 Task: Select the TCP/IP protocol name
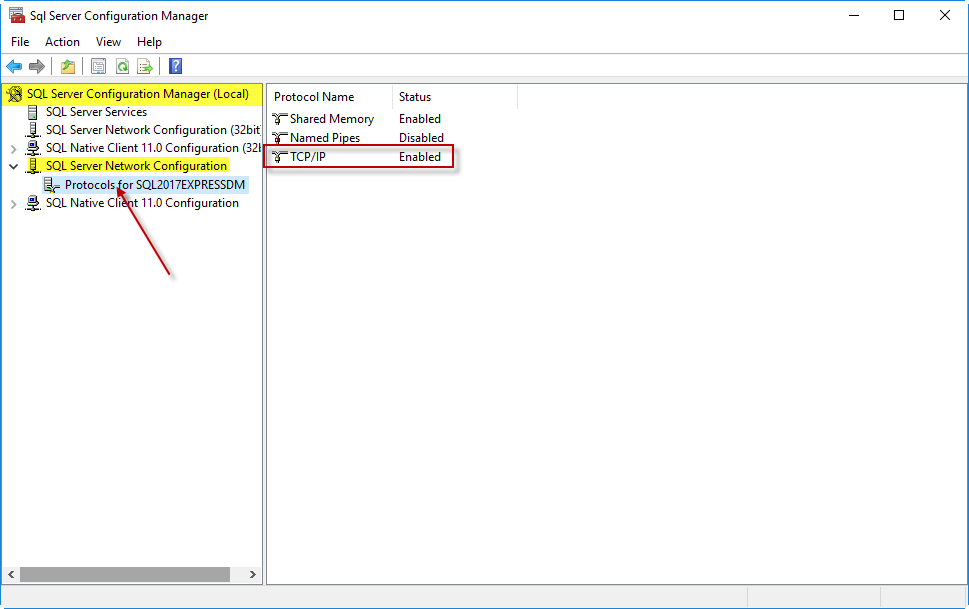[x=308, y=157]
